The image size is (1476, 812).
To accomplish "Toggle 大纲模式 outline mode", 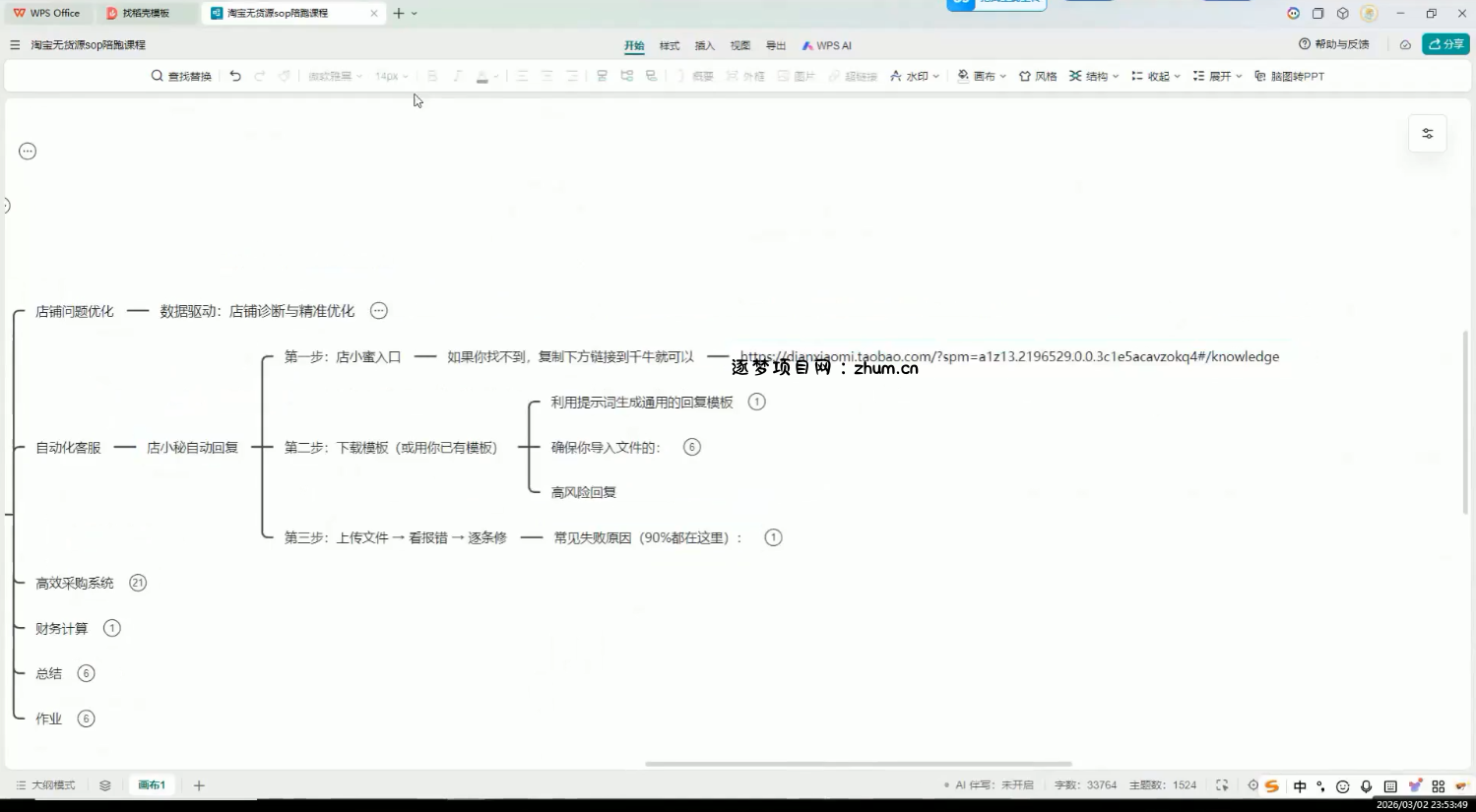I will 45,785.
